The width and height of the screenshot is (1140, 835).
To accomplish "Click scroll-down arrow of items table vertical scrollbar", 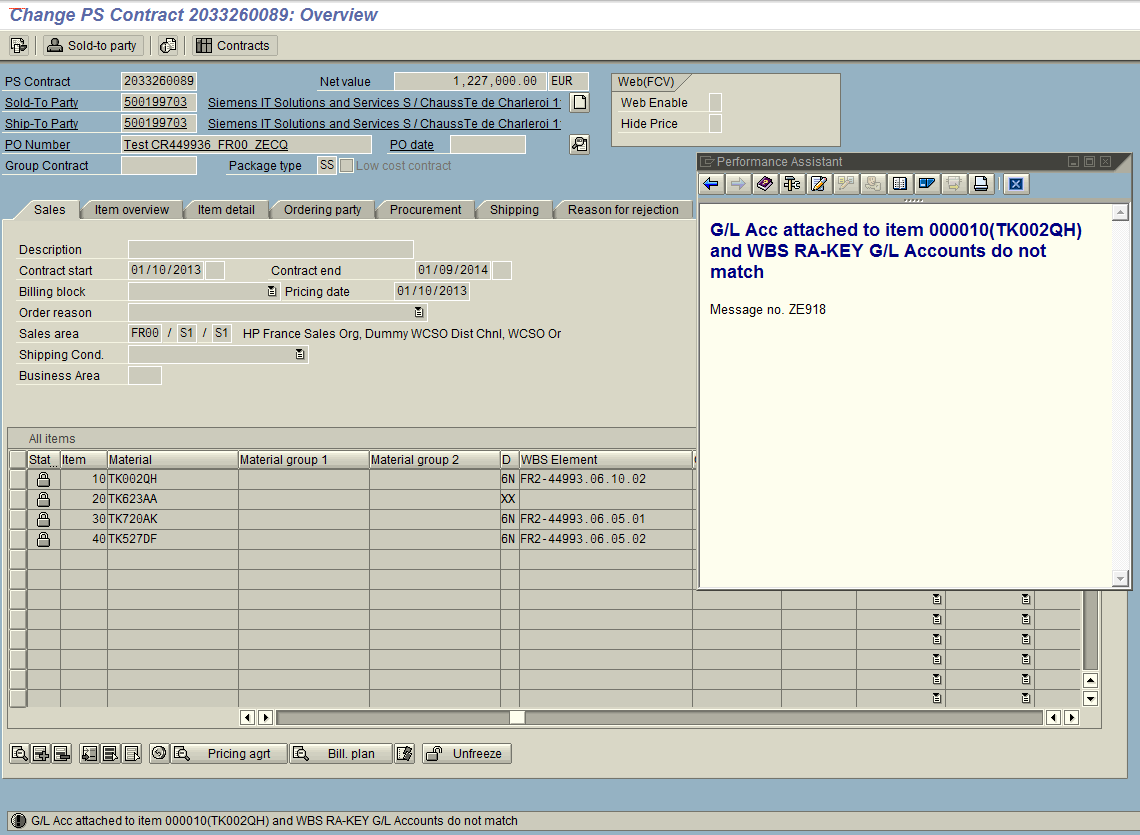I will pyautogui.click(x=1090, y=698).
